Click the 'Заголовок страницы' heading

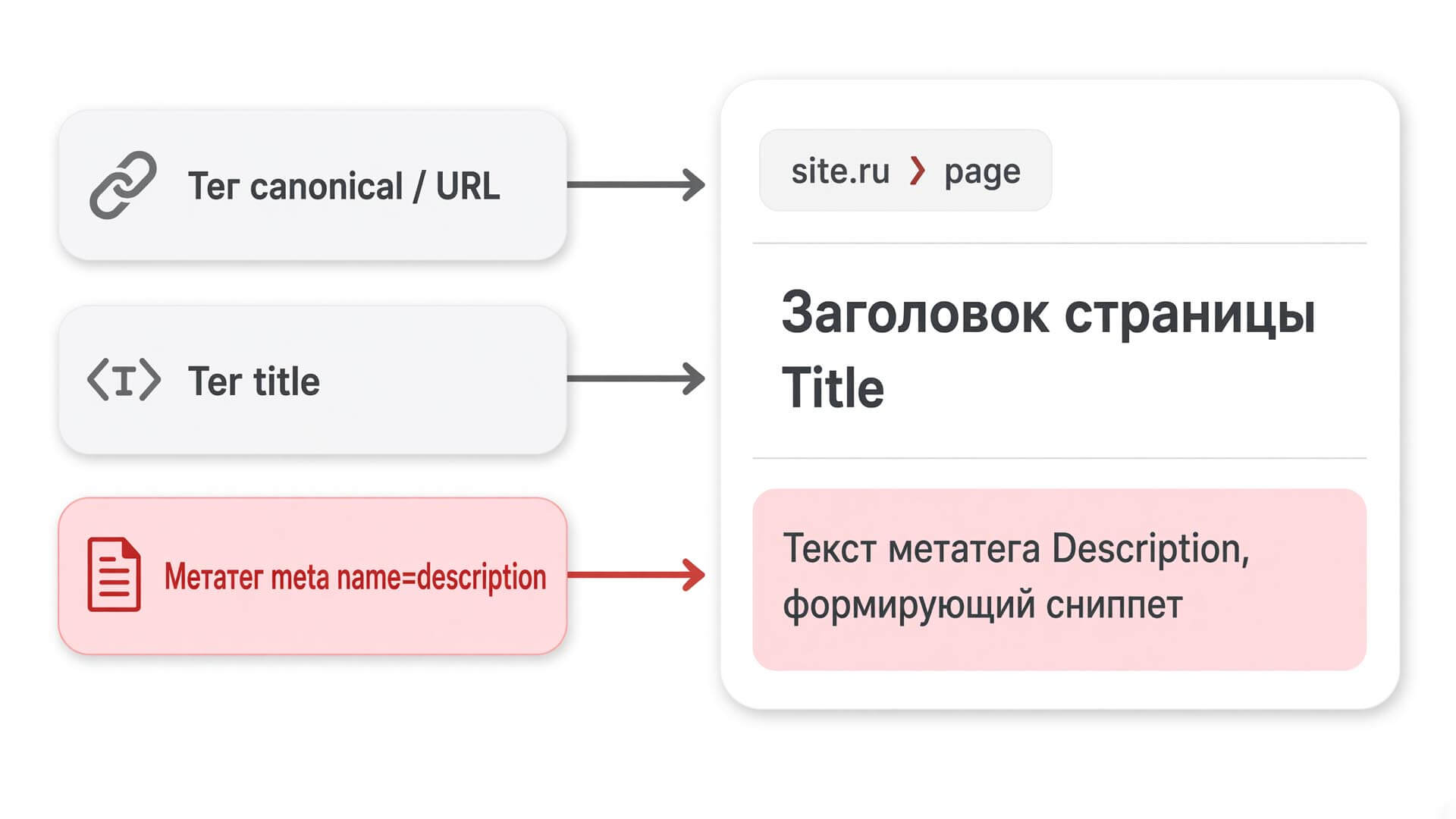[x=1048, y=314]
